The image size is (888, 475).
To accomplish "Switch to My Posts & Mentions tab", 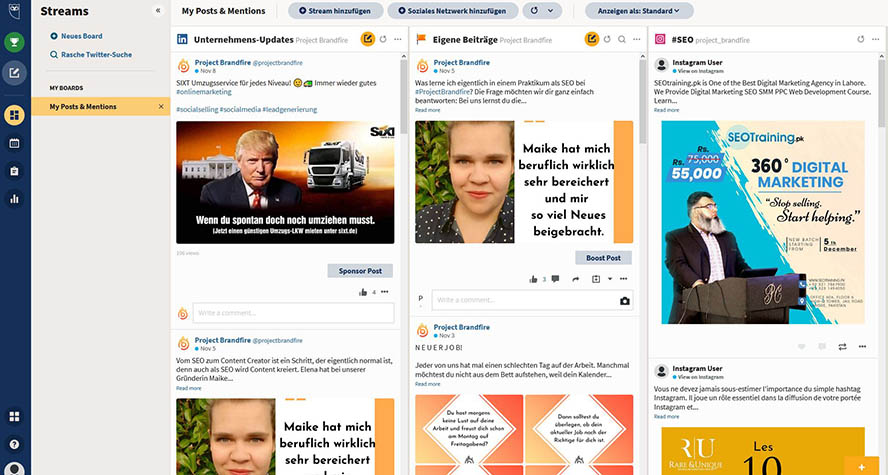I will click(223, 11).
